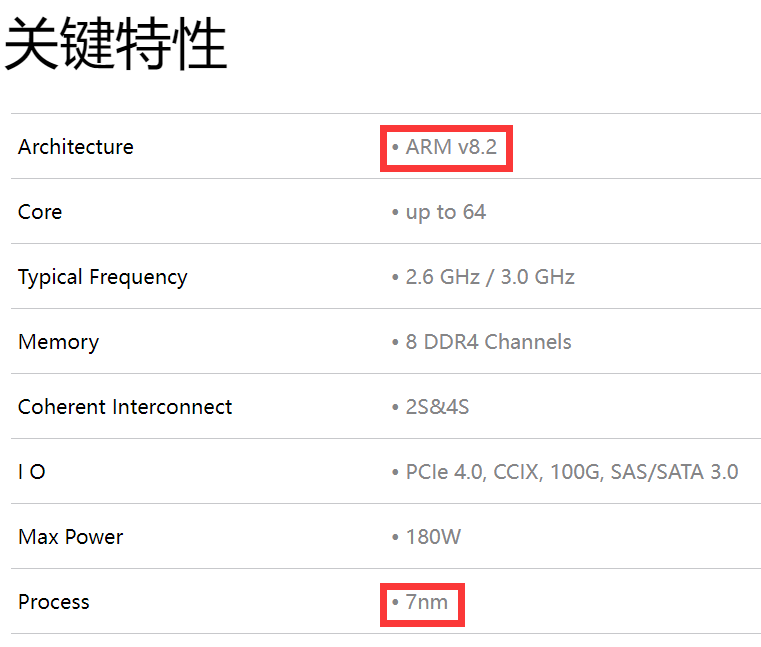Select the Architecture row label
Image resolution: width=761 pixels, height=647 pixels.
(75, 147)
